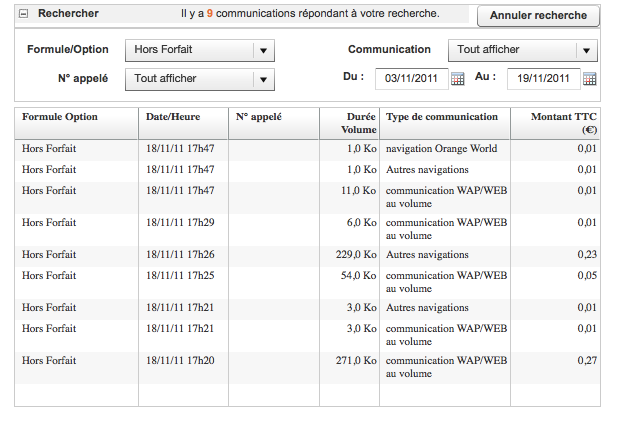Open the calendar icon next to Du date
Viewport: 634px width, 427px height.
pyautogui.click(x=458, y=79)
